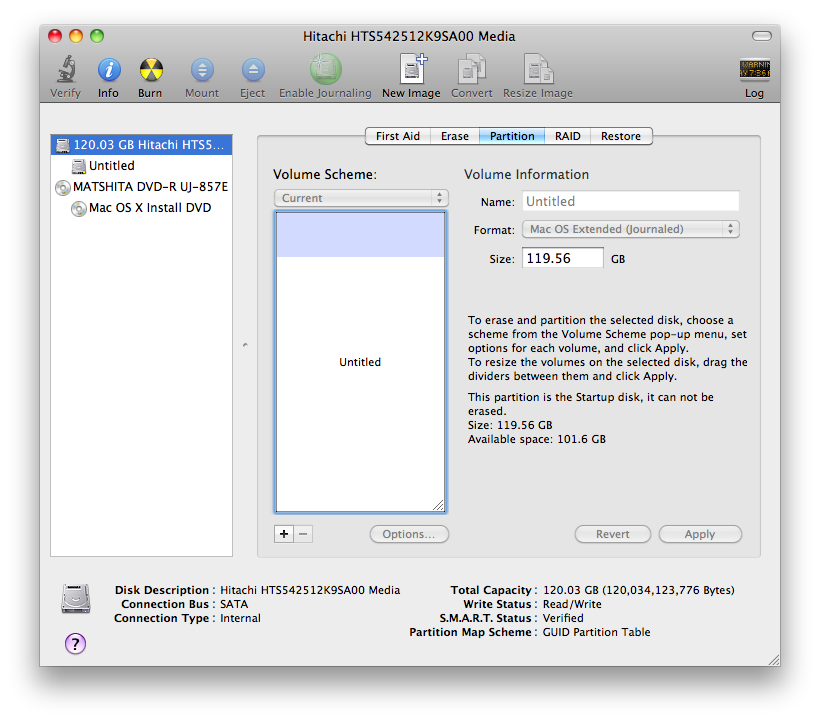Click the Apply button
Image resolution: width=820 pixels, height=721 pixels.
(x=700, y=534)
